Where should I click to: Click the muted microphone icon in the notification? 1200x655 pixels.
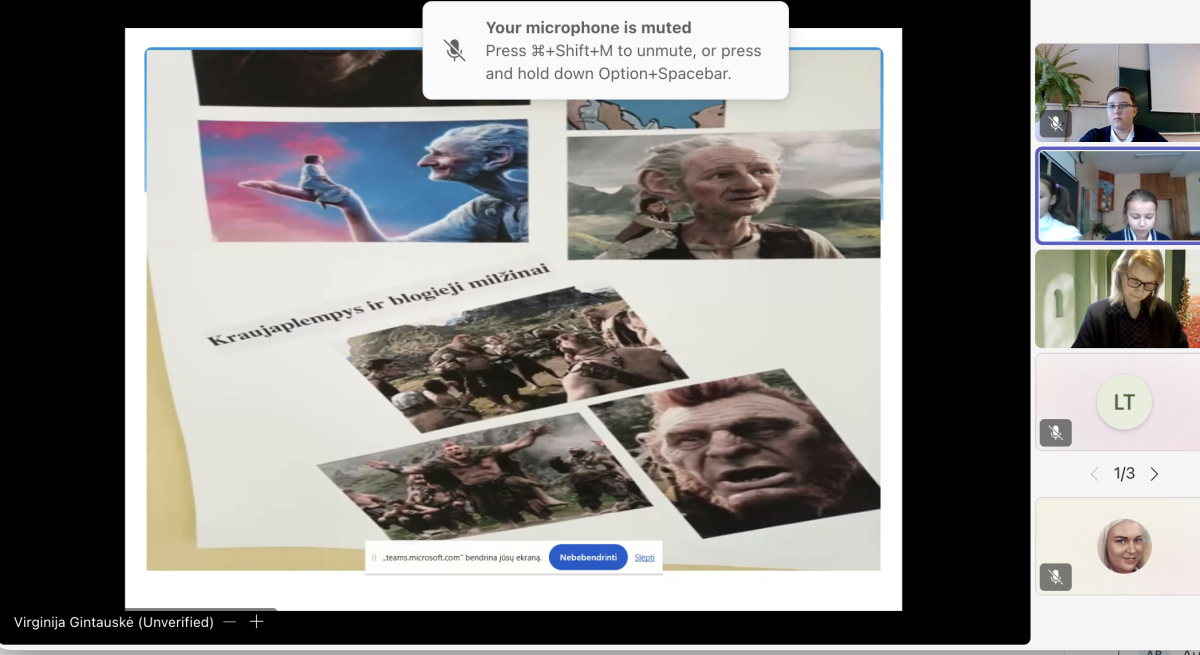(455, 50)
